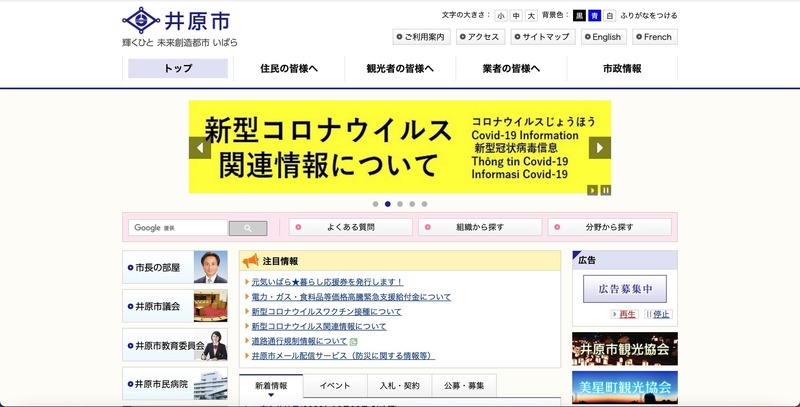
Task: Expand the 観光客の皆様へ navigation menu
Action: pyautogui.click(x=400, y=69)
